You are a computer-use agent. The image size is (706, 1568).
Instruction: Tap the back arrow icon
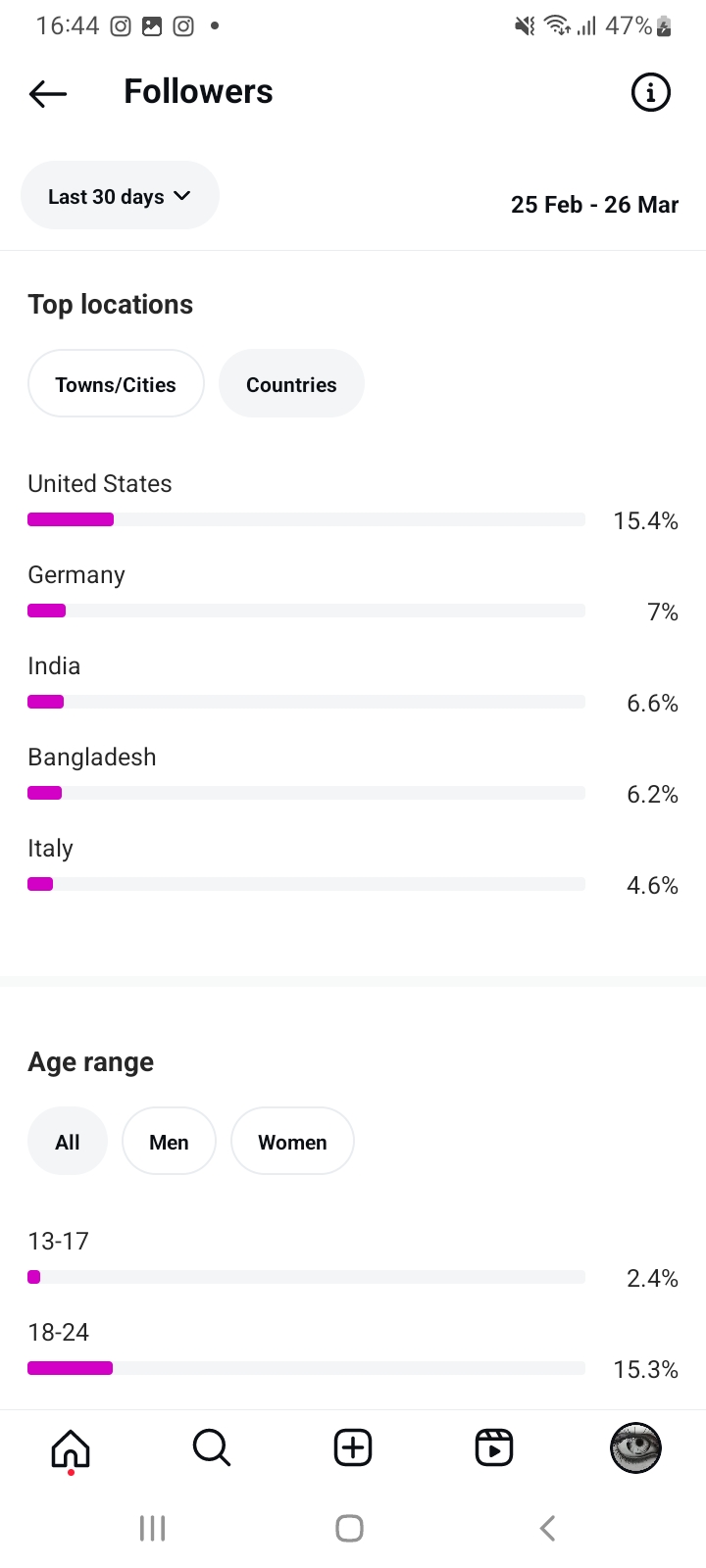click(x=48, y=93)
